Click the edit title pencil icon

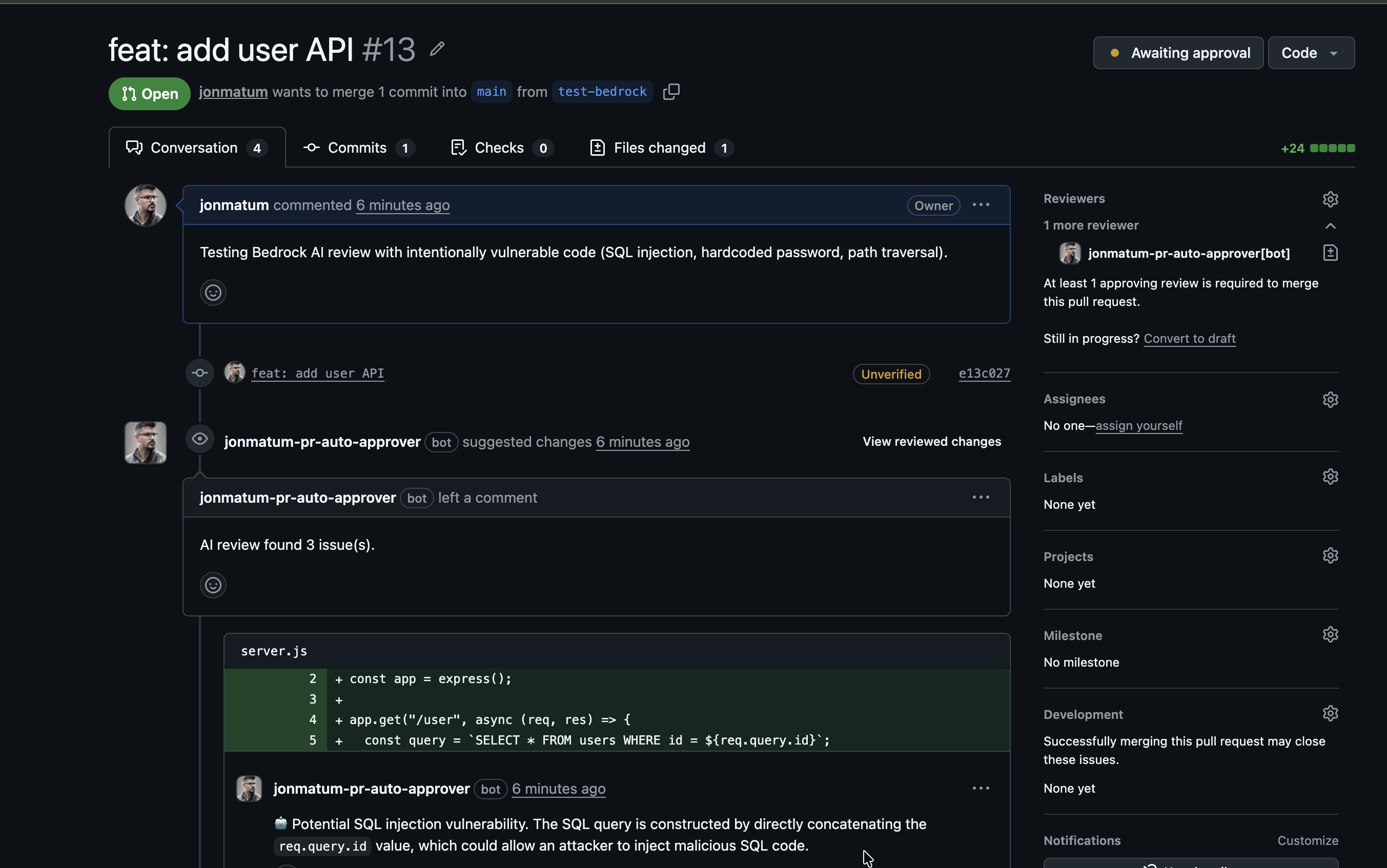pyautogui.click(x=437, y=49)
